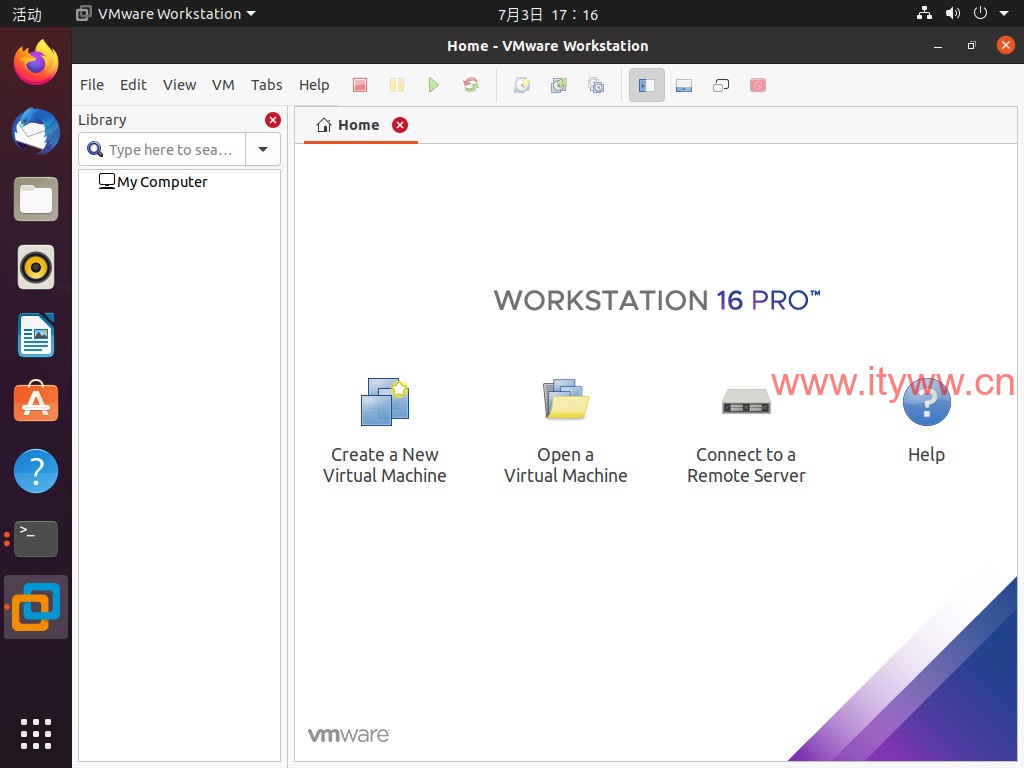Viewport: 1024px width, 768px height.
Task: Open the Edit menu
Action: 133,85
